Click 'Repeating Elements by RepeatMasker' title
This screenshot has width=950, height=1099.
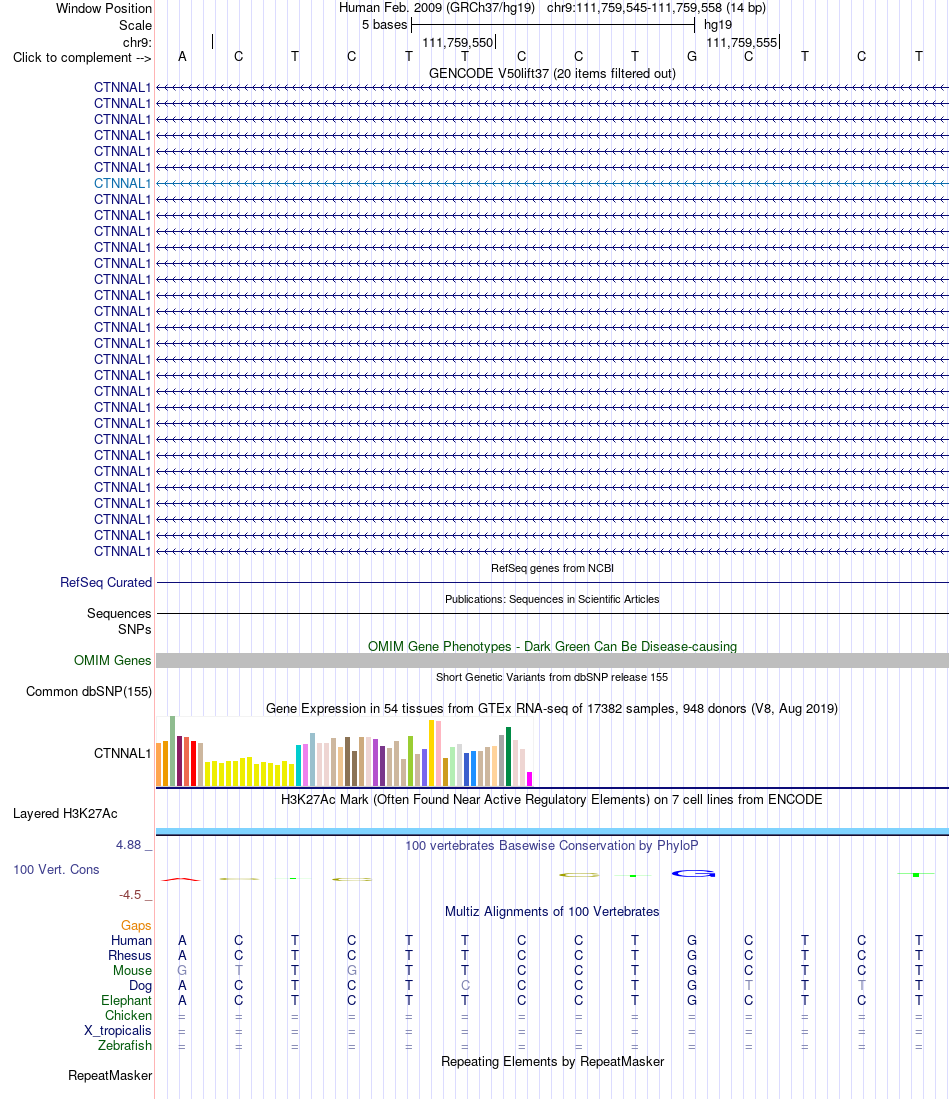[552, 1061]
